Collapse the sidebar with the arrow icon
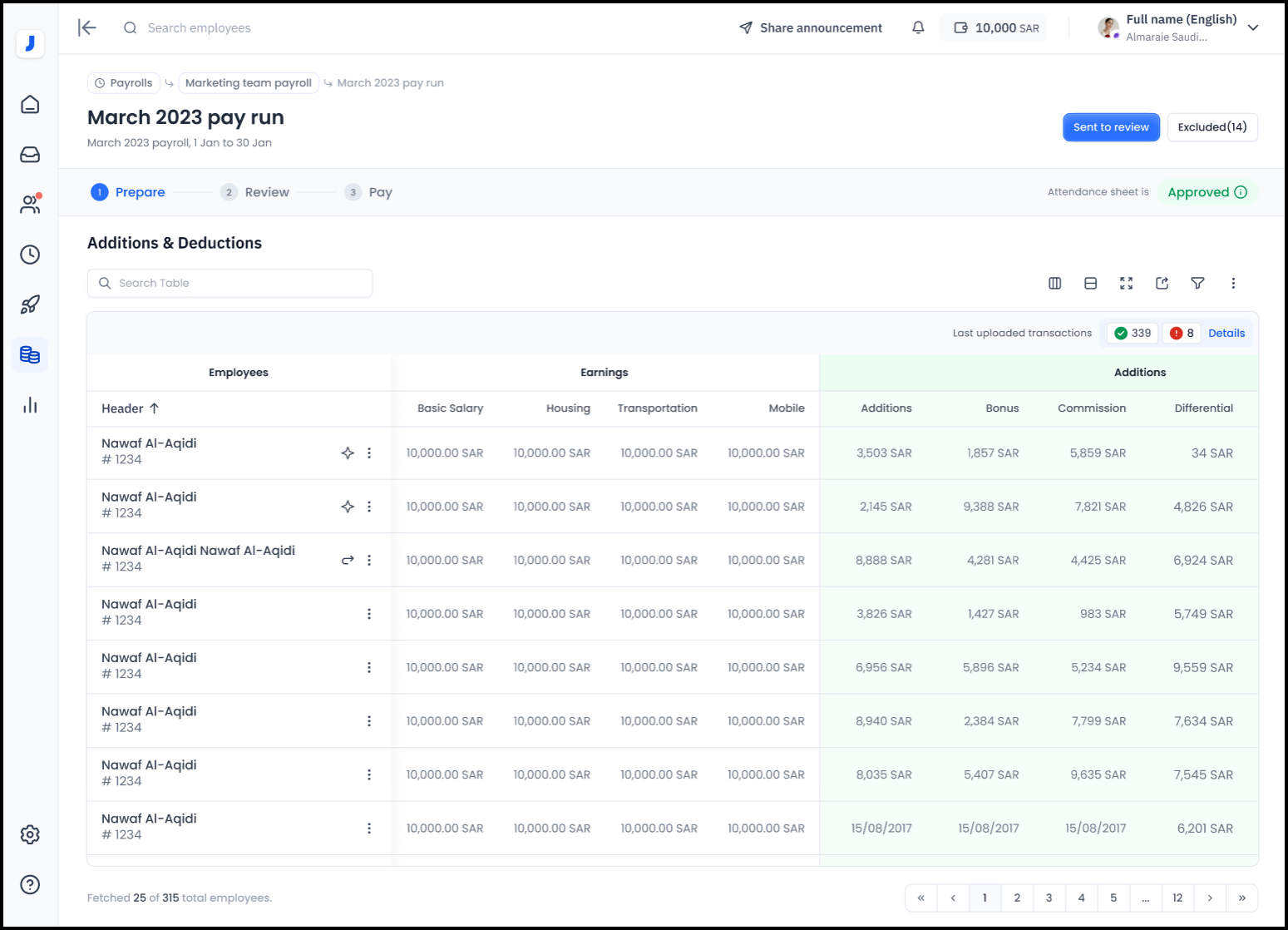The image size is (1288, 930). coord(87,27)
